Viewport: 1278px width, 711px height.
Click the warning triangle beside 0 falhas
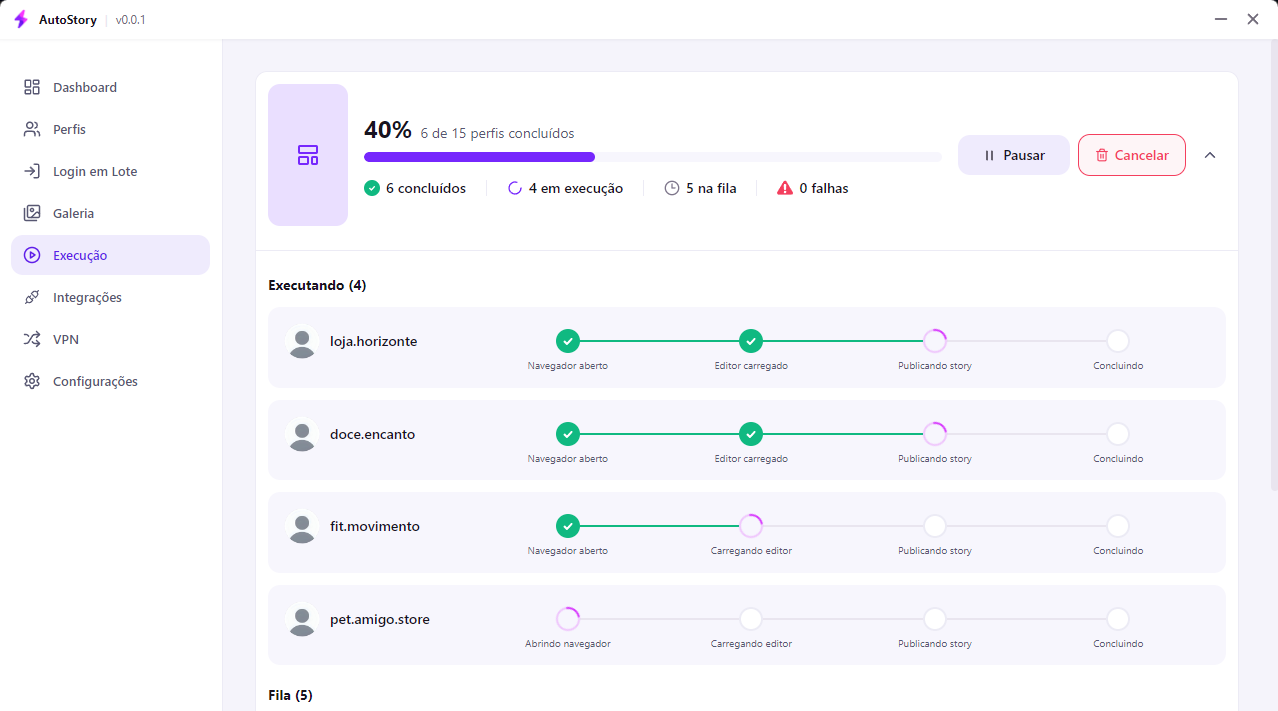coord(785,188)
